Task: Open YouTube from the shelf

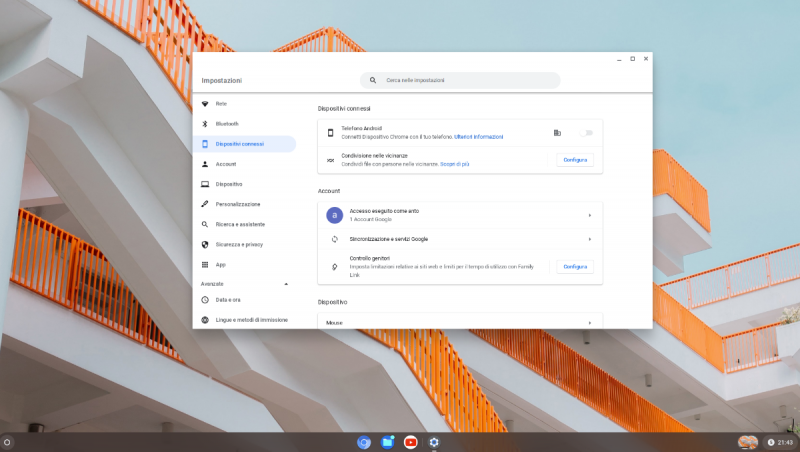Action: tap(410, 442)
